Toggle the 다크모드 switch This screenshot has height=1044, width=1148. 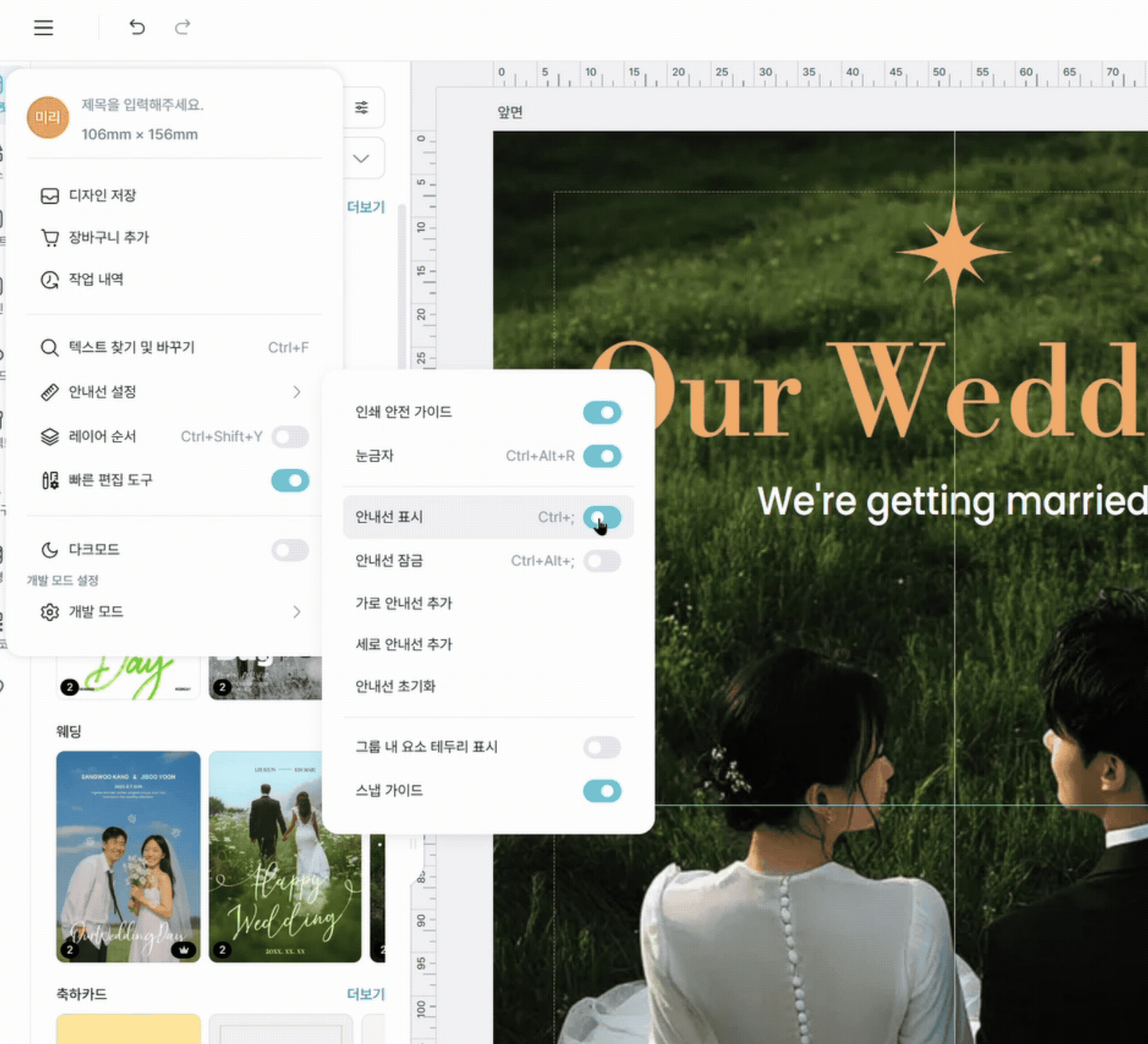click(x=290, y=550)
